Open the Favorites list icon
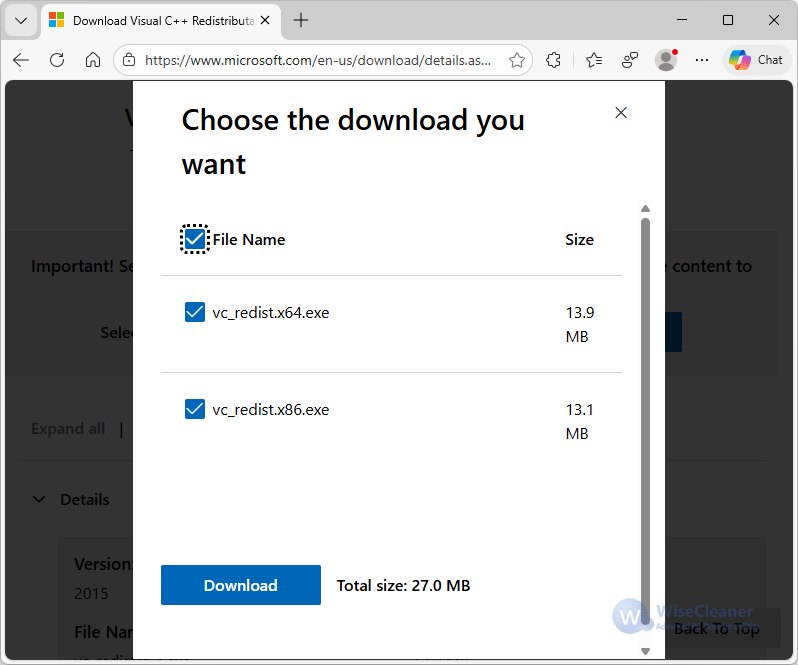This screenshot has width=798, height=665. [594, 60]
